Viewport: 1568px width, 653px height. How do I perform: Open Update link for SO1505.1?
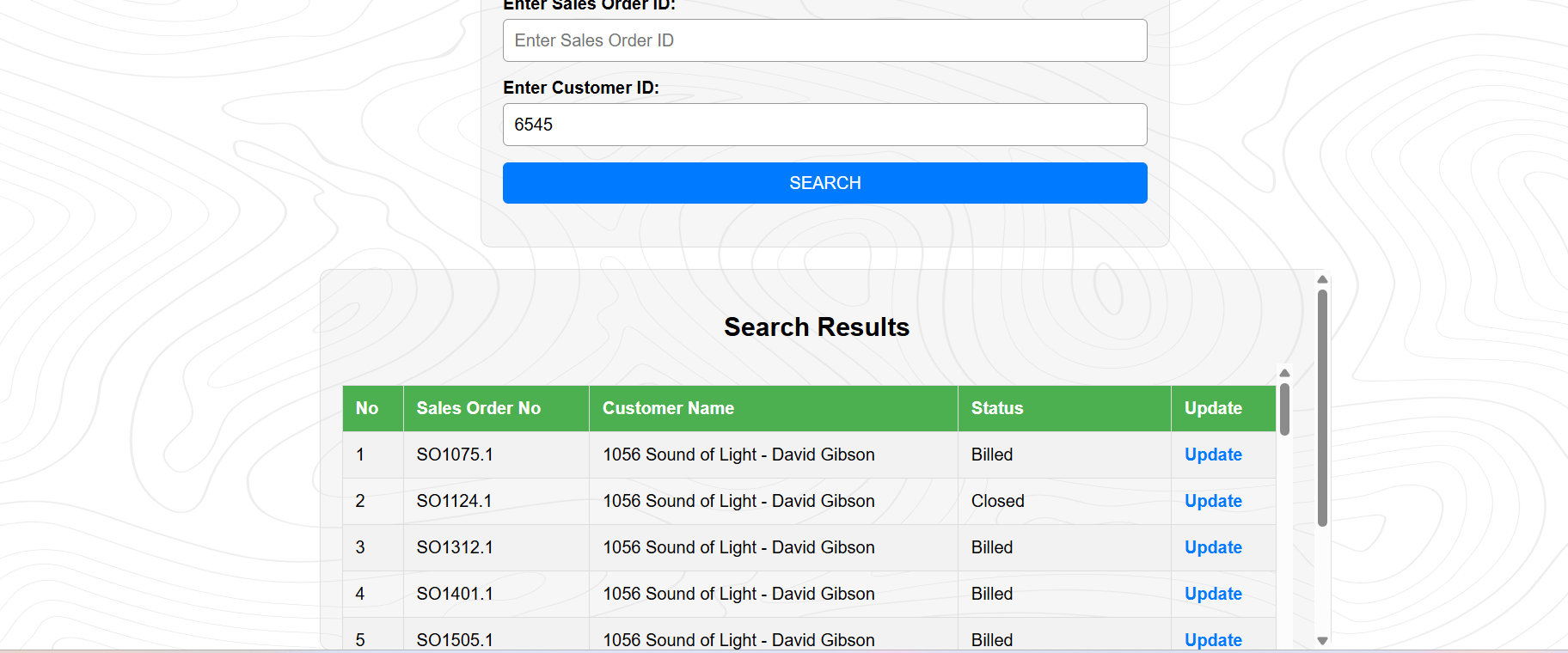(x=1212, y=639)
